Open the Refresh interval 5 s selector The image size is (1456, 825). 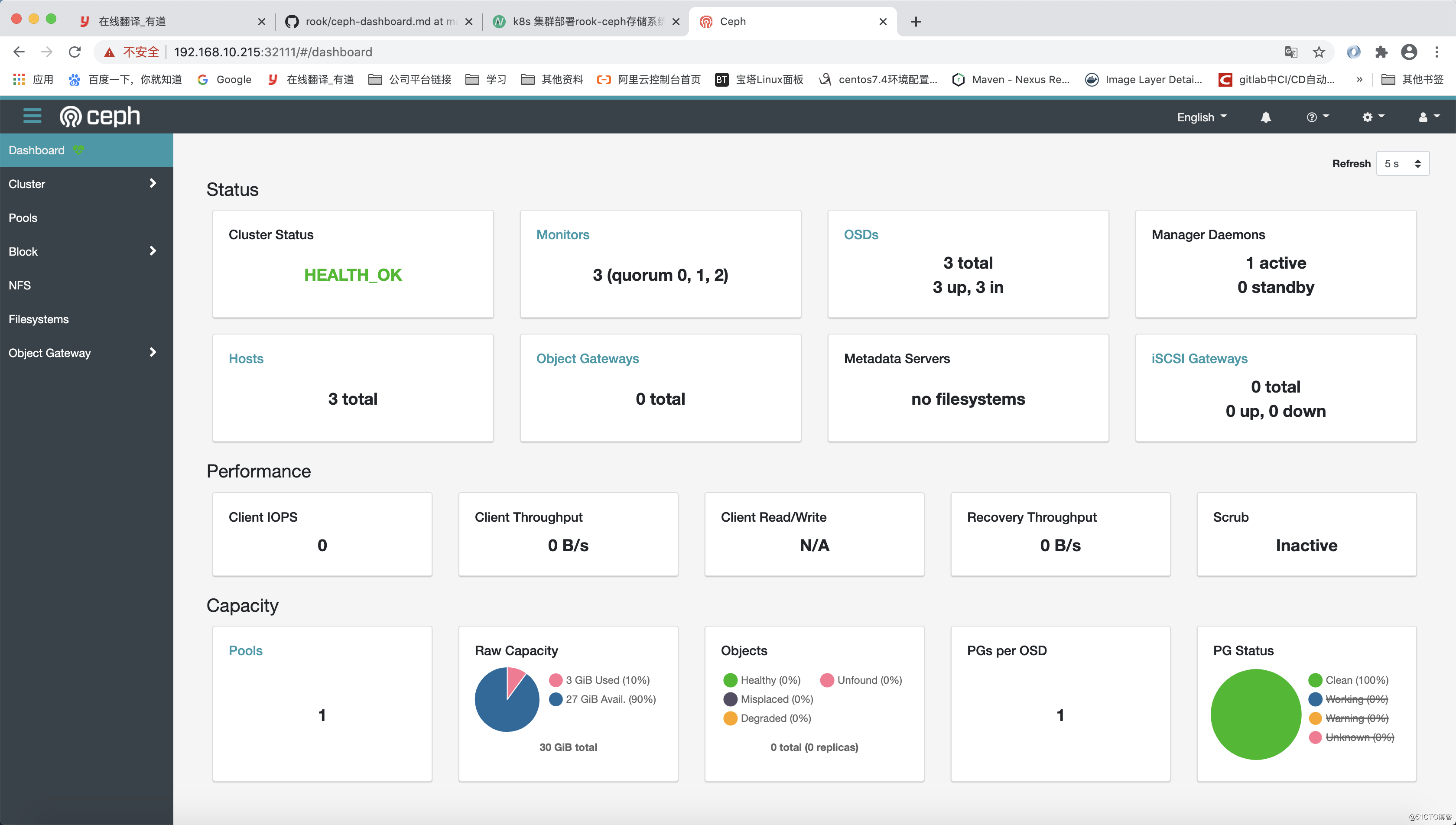coord(1402,164)
